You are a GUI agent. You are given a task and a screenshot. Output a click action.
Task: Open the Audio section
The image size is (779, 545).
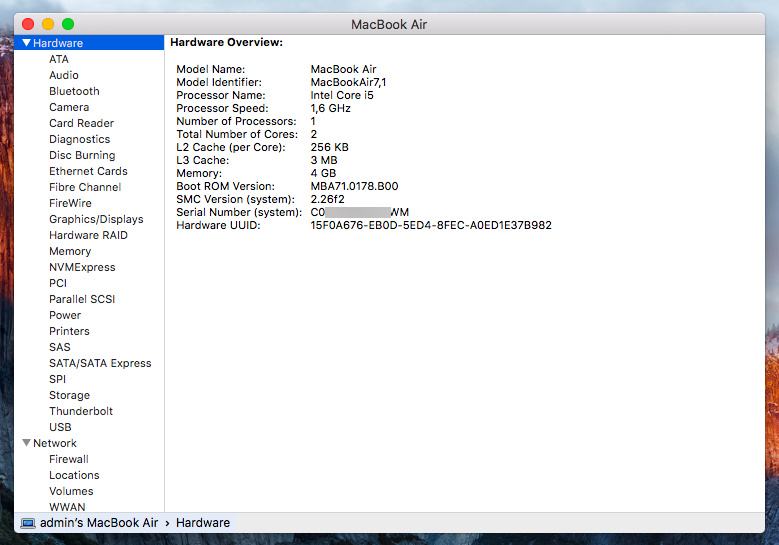click(x=64, y=75)
